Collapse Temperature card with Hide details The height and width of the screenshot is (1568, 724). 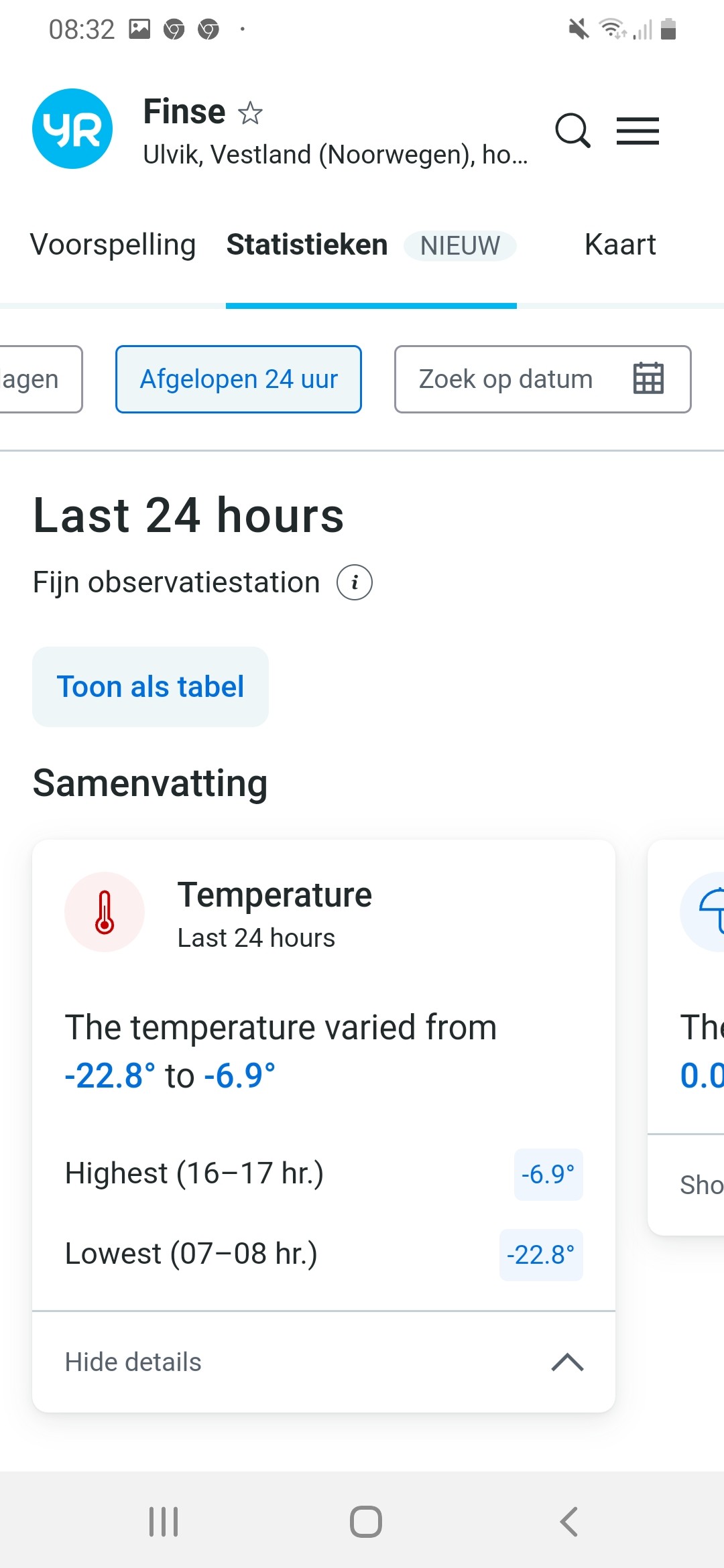point(324,1362)
